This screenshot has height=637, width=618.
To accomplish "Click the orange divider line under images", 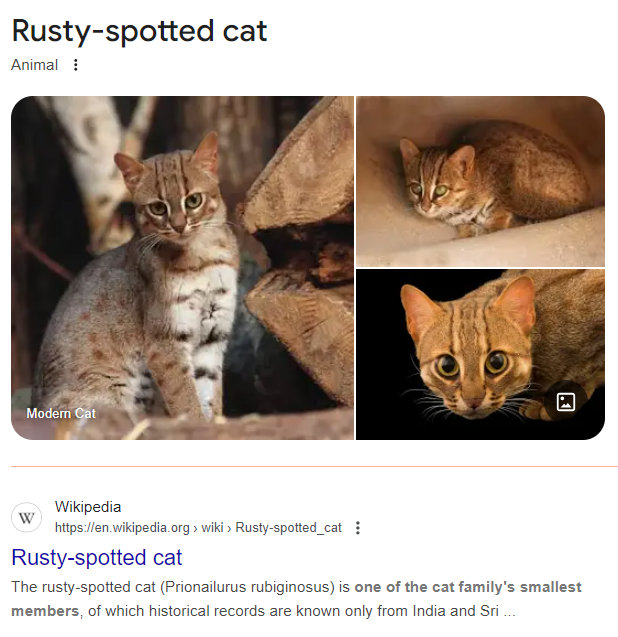I will (314, 466).
